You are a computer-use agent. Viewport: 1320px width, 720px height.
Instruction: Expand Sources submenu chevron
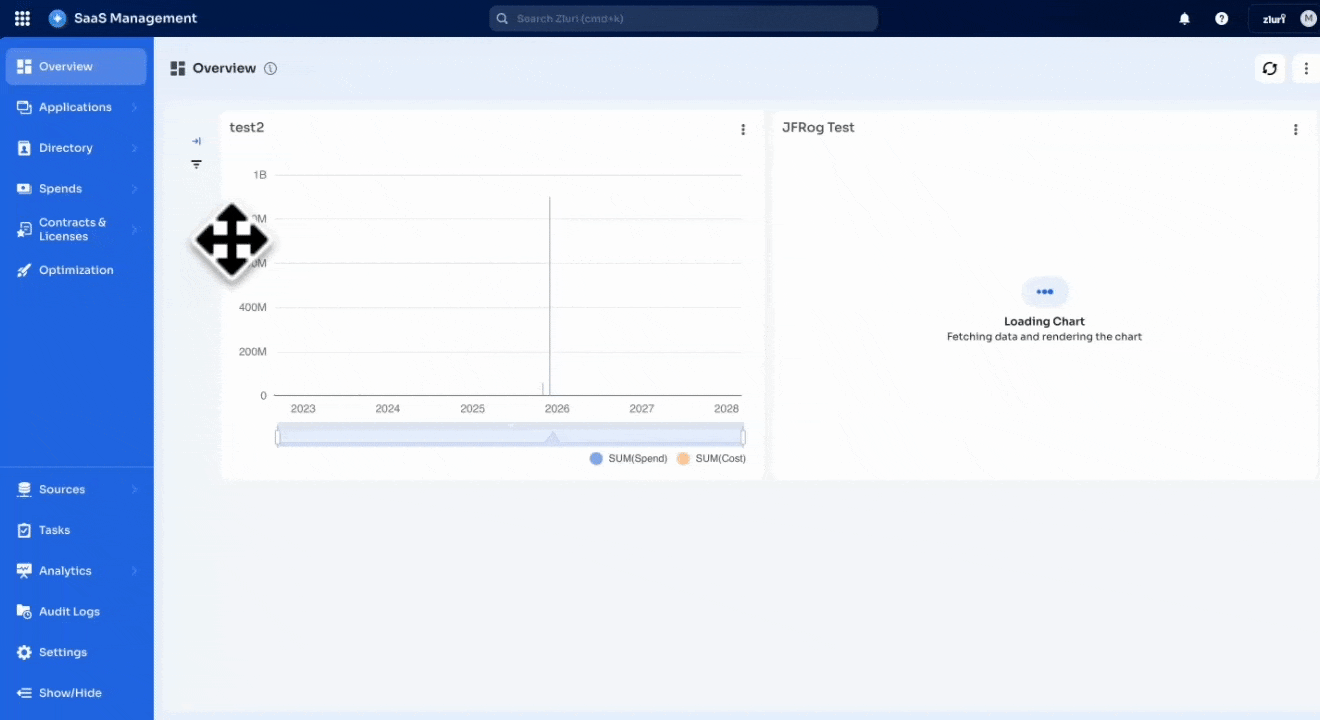point(134,489)
